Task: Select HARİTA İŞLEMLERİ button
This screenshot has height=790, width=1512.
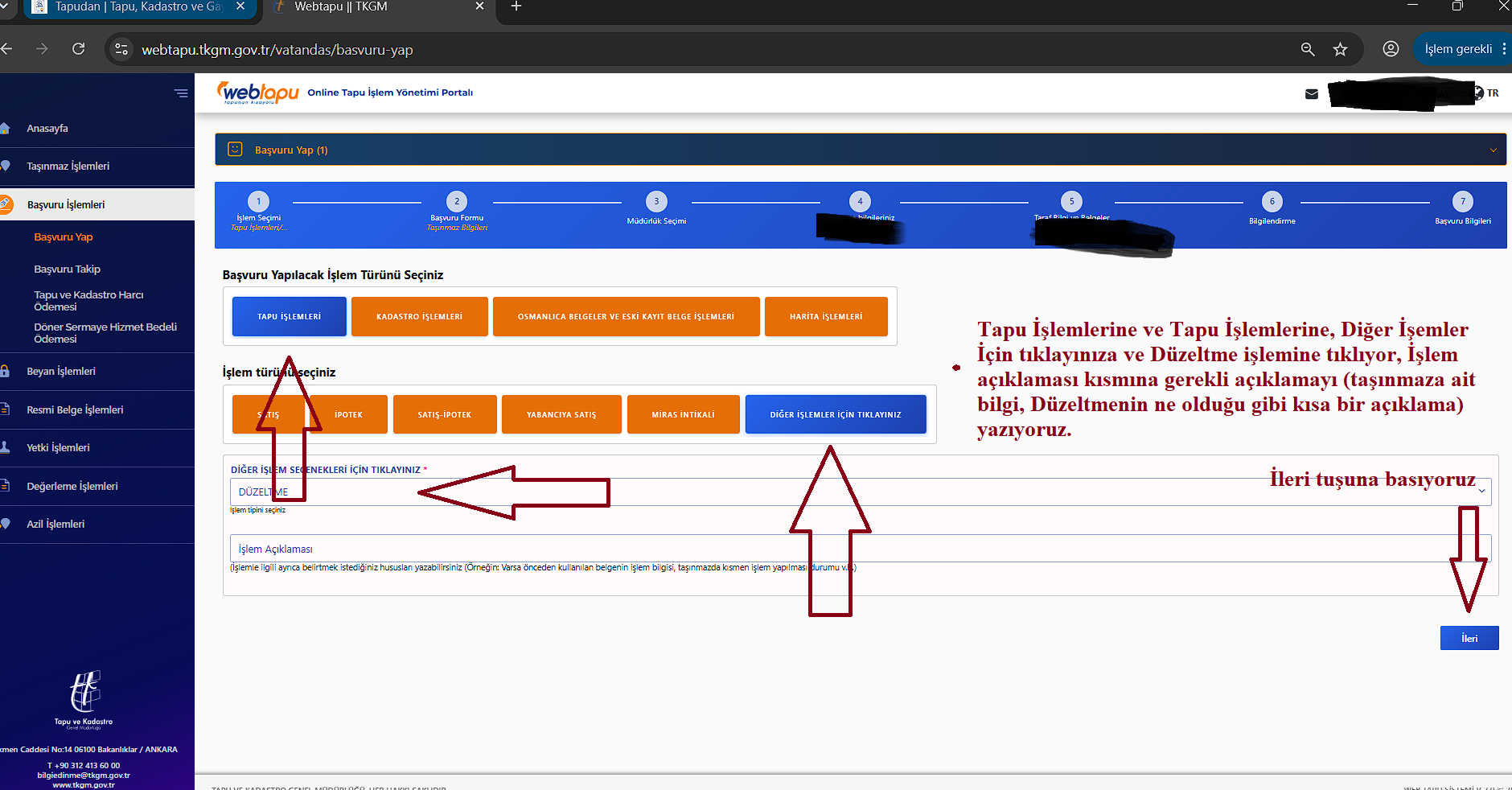Action: pyautogui.click(x=826, y=316)
